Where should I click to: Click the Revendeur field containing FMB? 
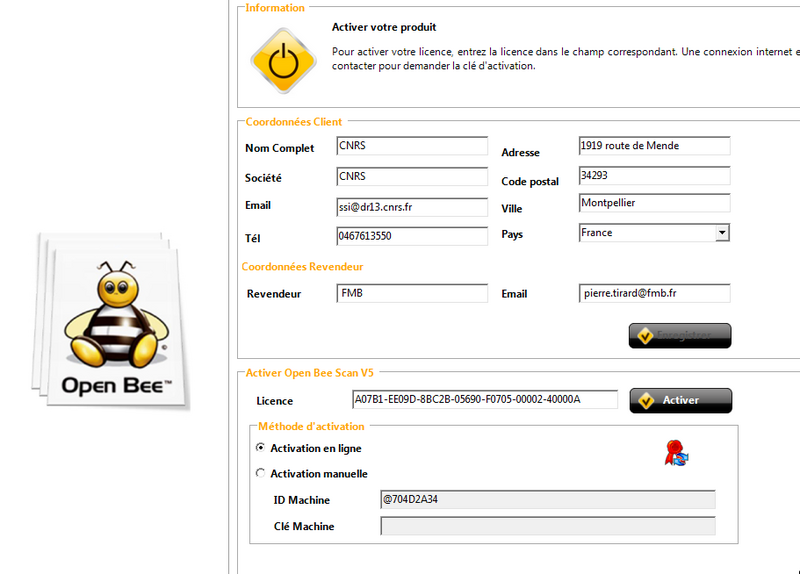[x=412, y=293]
